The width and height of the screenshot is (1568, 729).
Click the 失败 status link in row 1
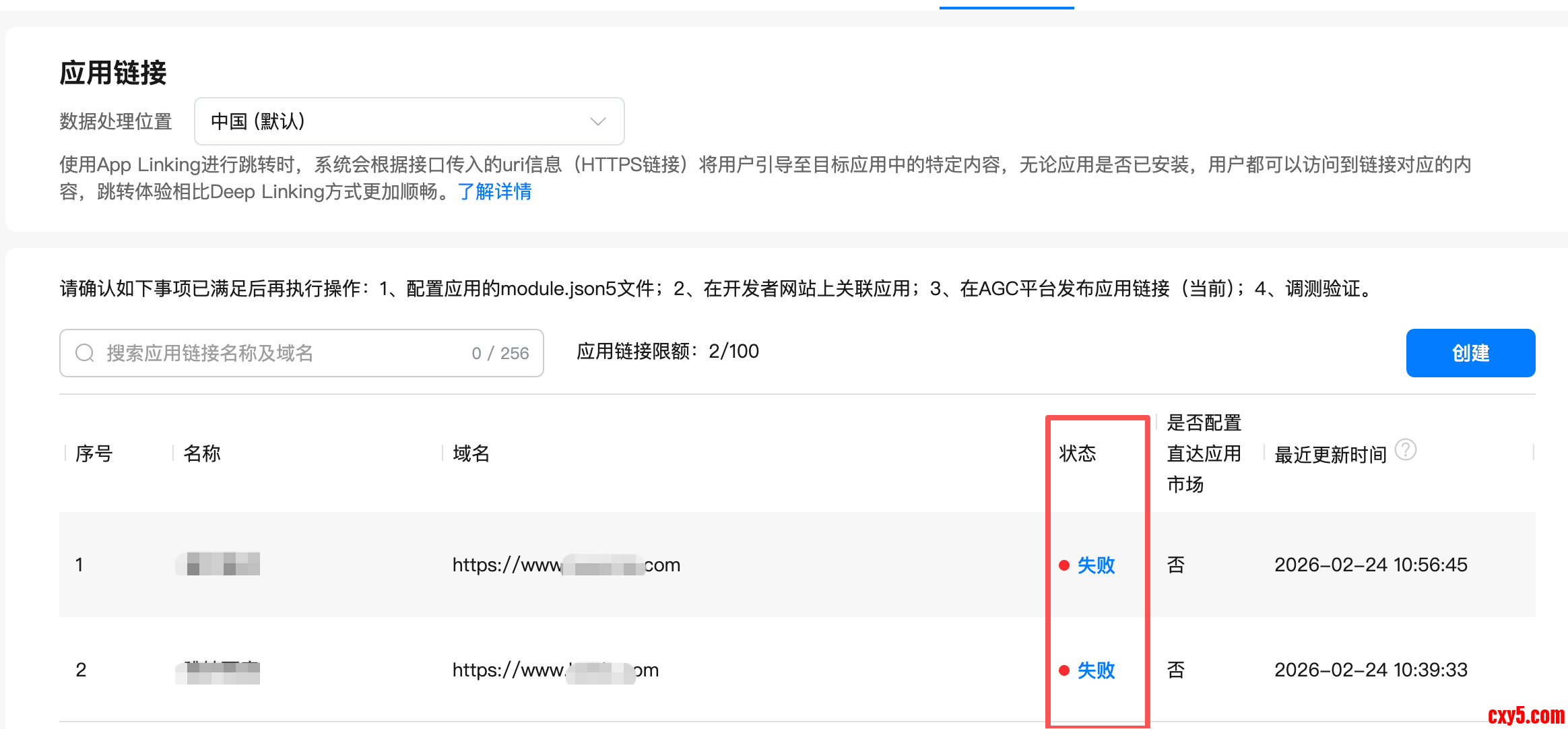[1096, 565]
